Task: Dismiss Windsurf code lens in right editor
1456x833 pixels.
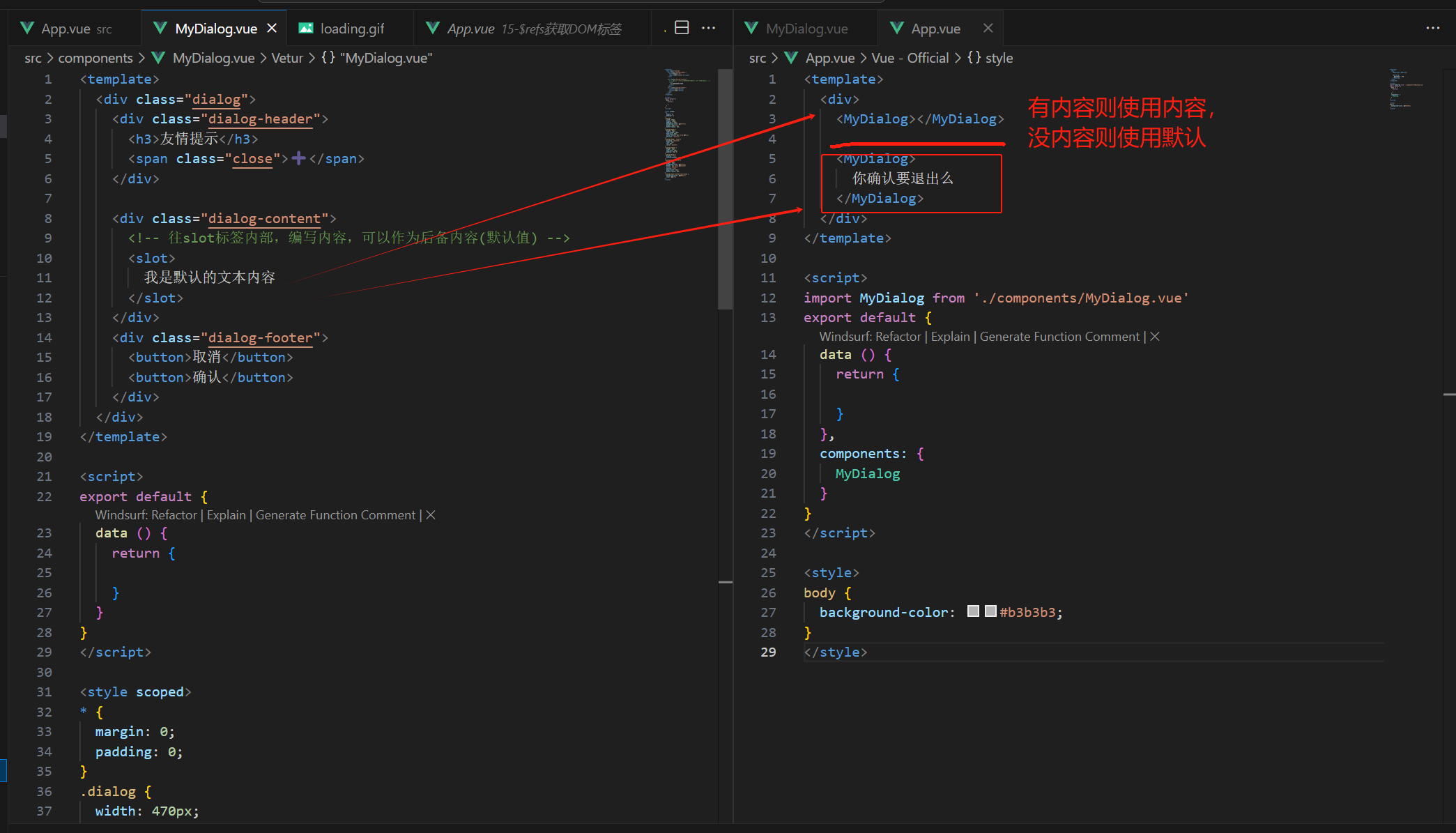Action: click(x=1155, y=337)
